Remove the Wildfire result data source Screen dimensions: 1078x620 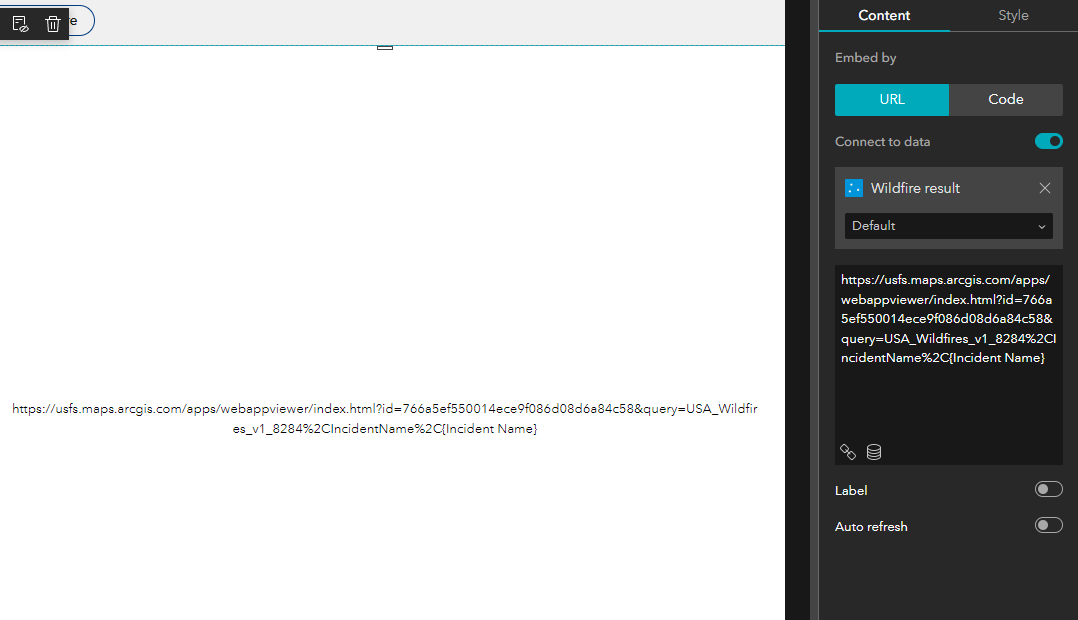(1045, 188)
